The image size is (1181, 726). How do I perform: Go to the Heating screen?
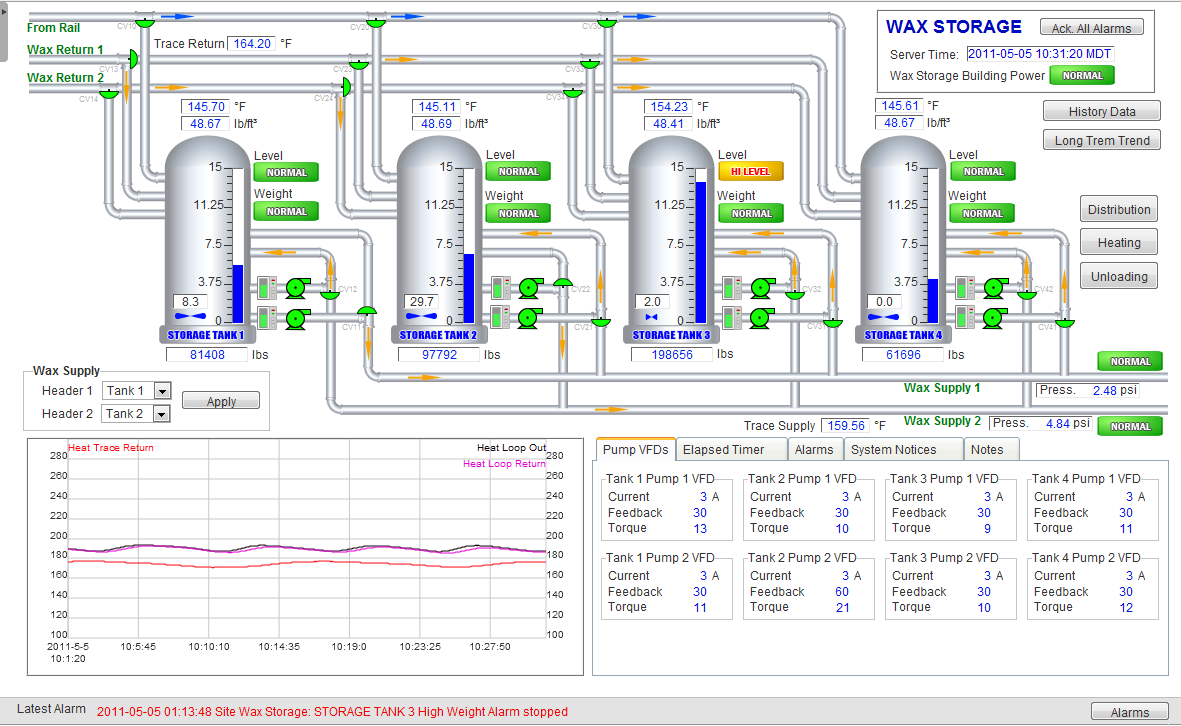click(x=1118, y=243)
